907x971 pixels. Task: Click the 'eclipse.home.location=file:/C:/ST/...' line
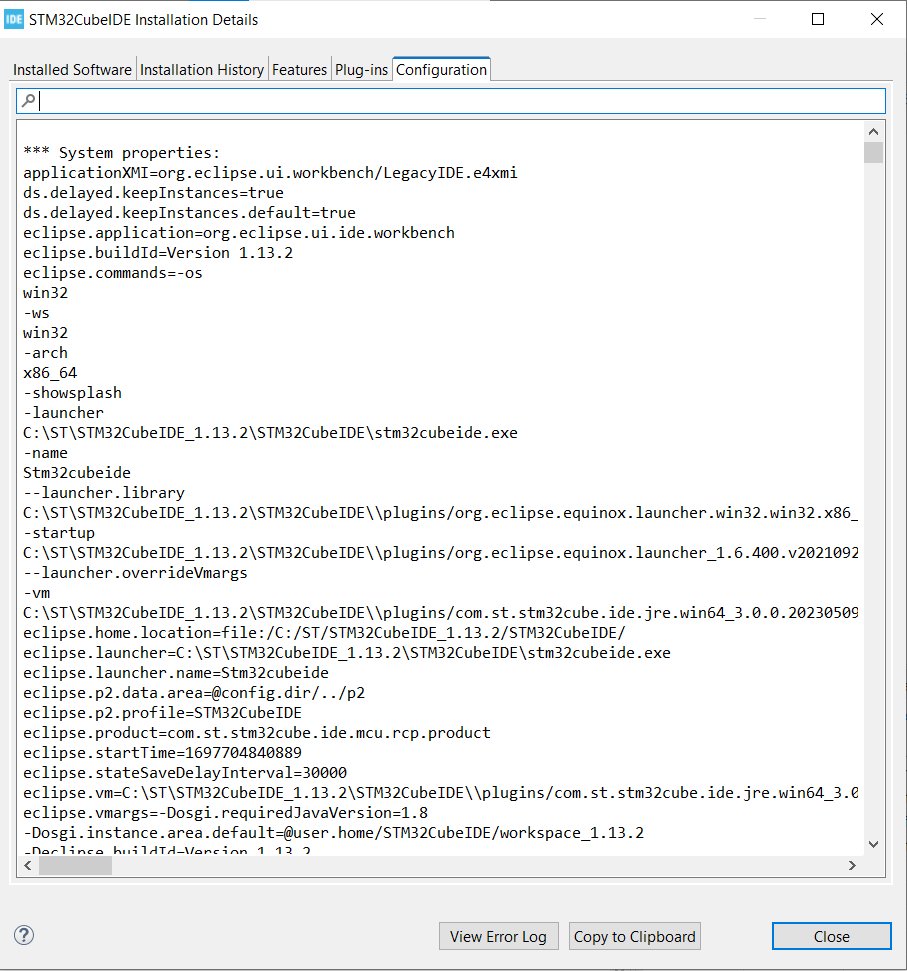[324, 633]
